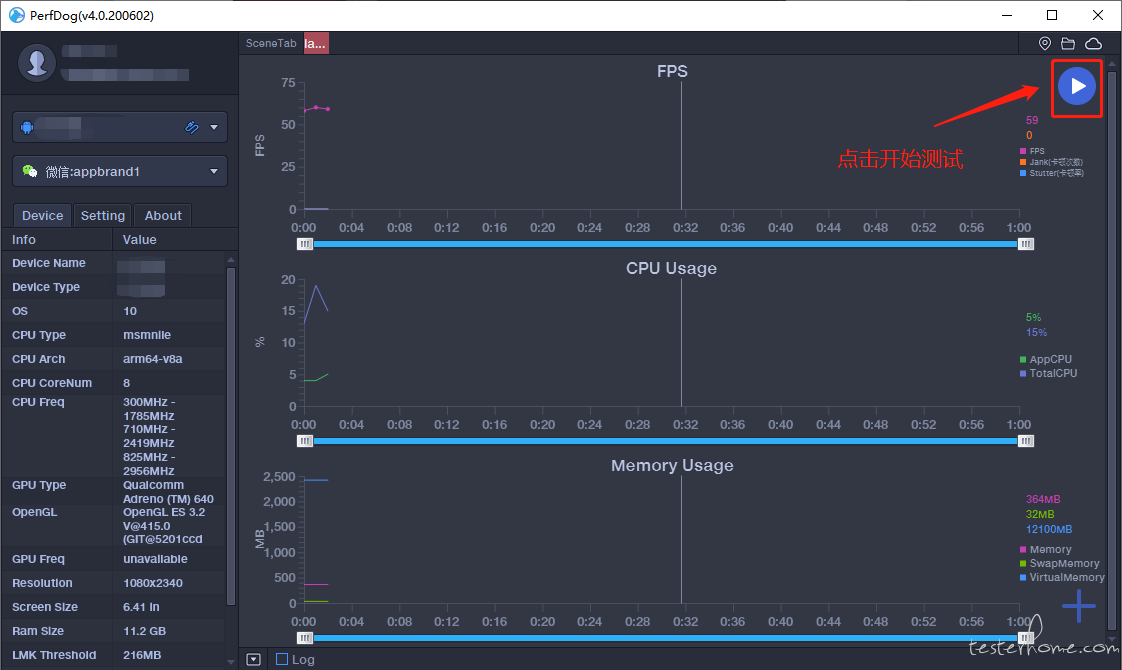Screen dimensions: 1122x670
Task: Open the cloud icon in top toolbar
Action: pos(1093,44)
